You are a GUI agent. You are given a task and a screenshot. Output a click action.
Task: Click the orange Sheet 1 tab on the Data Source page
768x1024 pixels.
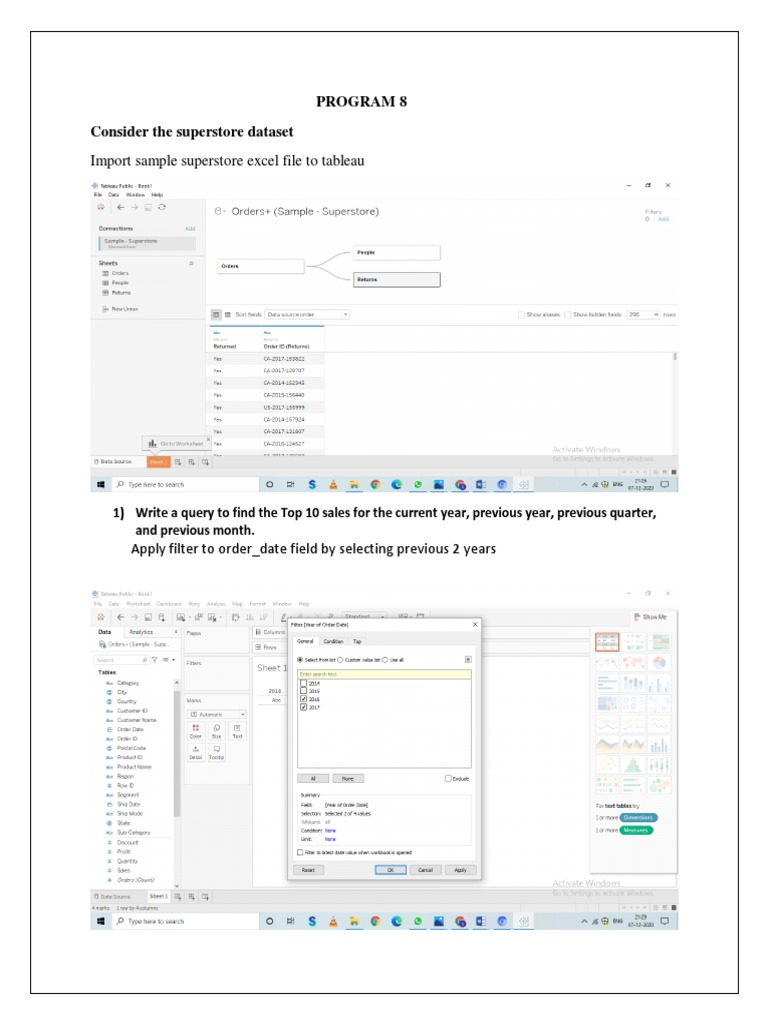(159, 462)
